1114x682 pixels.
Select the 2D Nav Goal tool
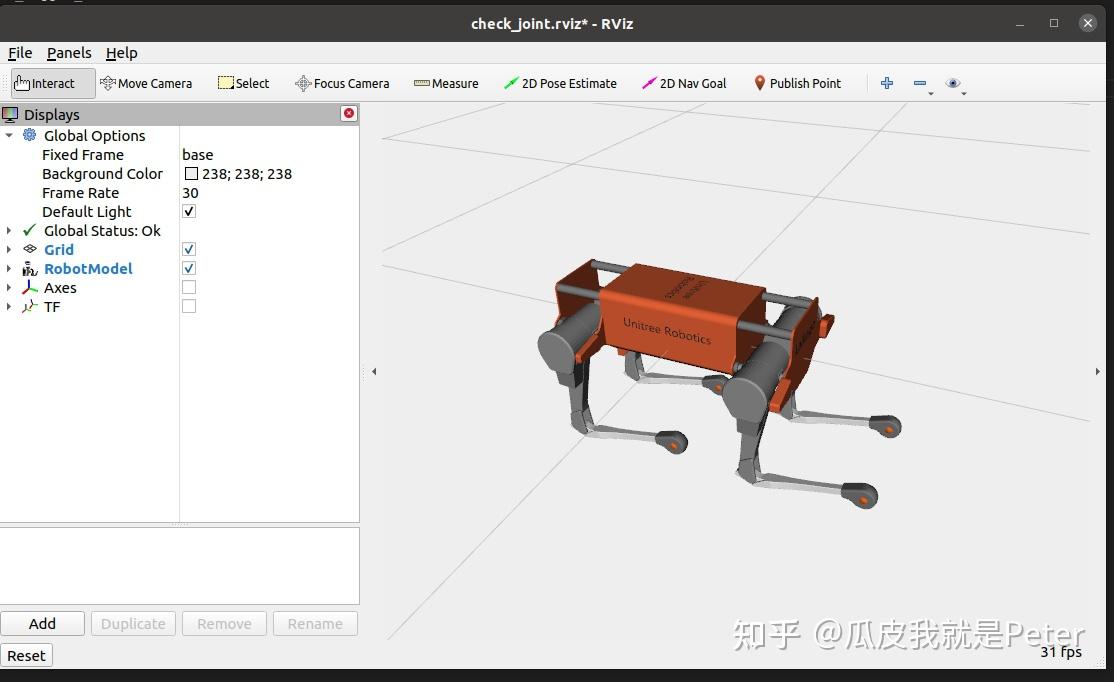[x=684, y=83]
